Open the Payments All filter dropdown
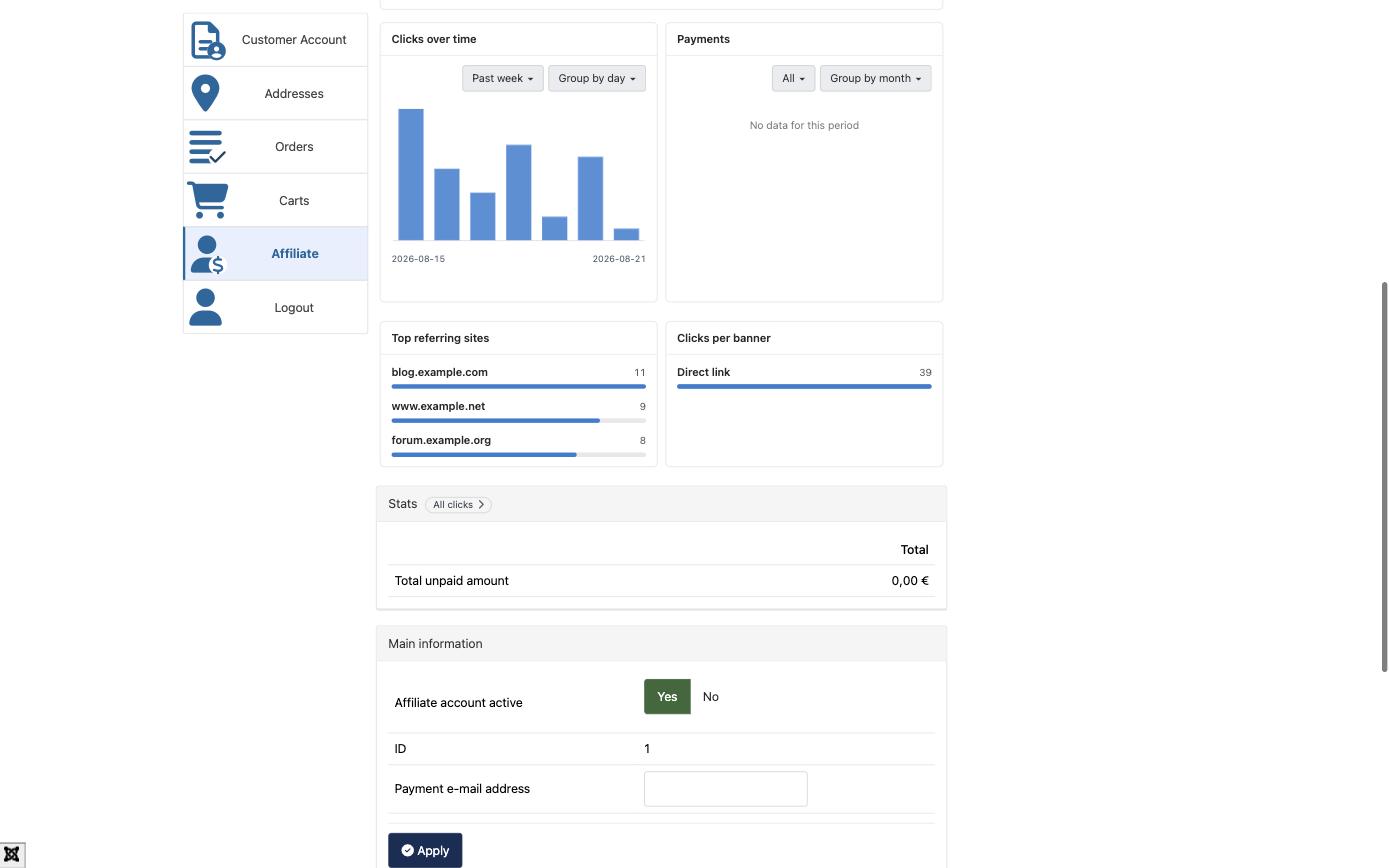 point(793,78)
